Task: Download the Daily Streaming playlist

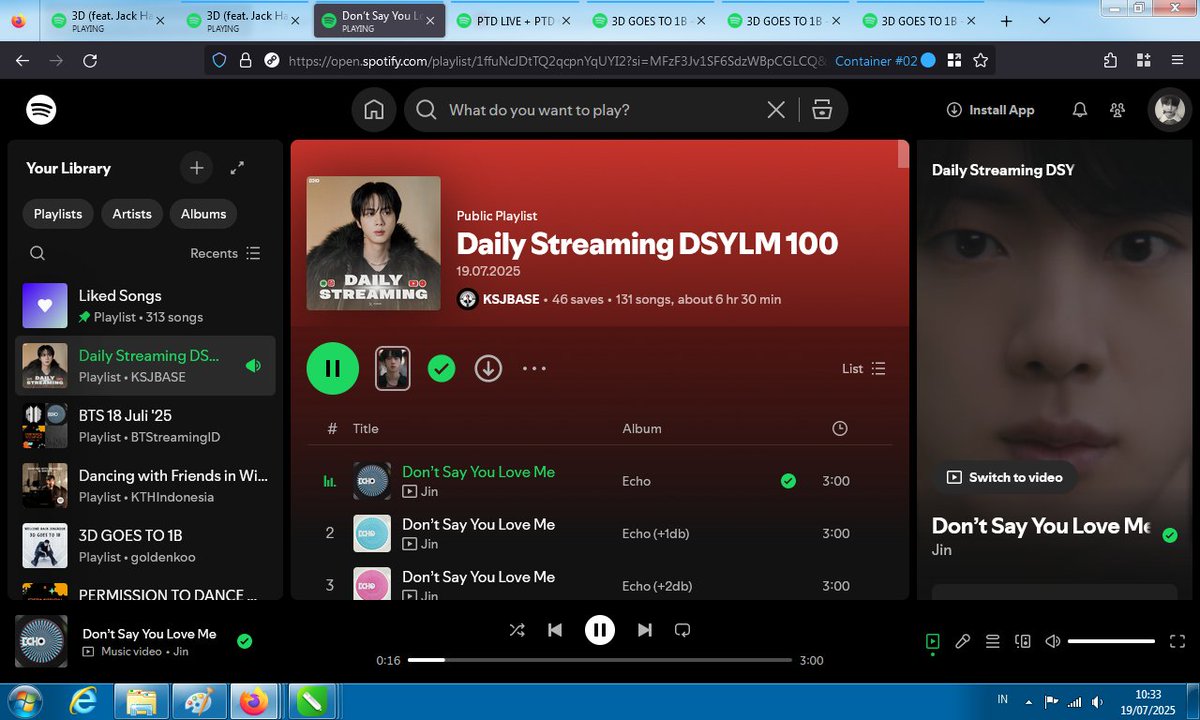Action: 488,368
